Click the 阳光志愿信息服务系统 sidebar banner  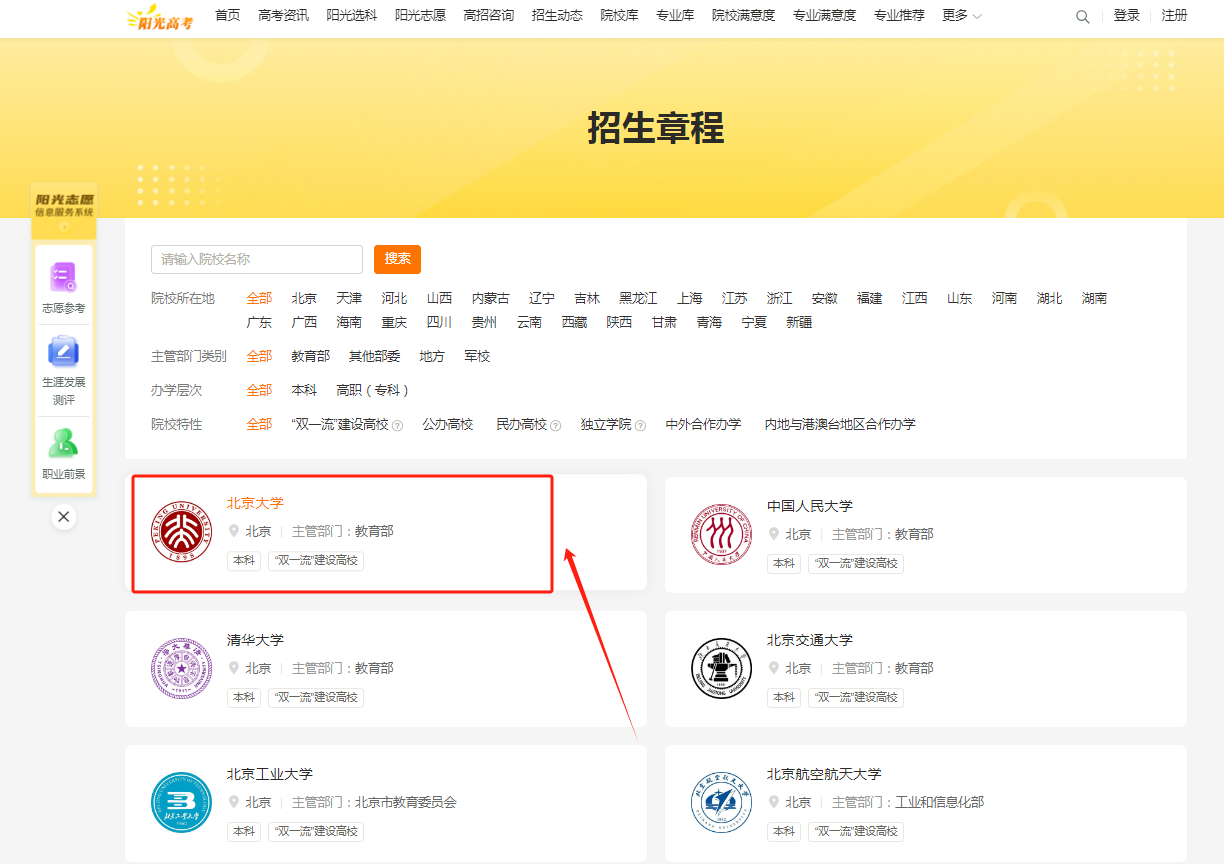point(63,210)
